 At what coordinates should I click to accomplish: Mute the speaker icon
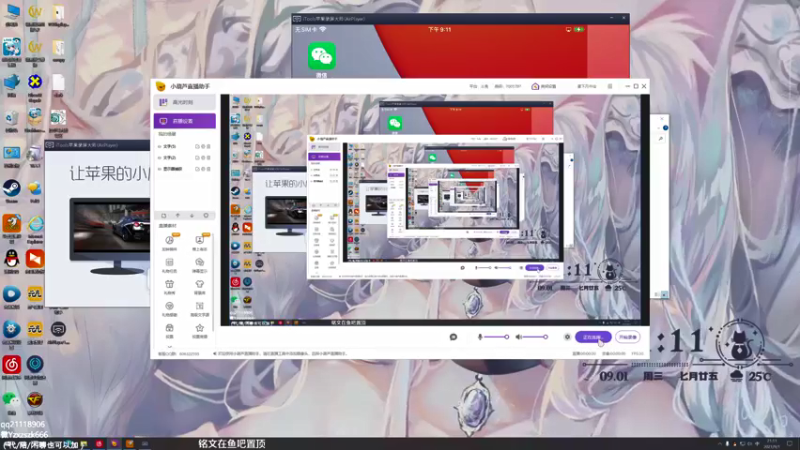pos(518,337)
